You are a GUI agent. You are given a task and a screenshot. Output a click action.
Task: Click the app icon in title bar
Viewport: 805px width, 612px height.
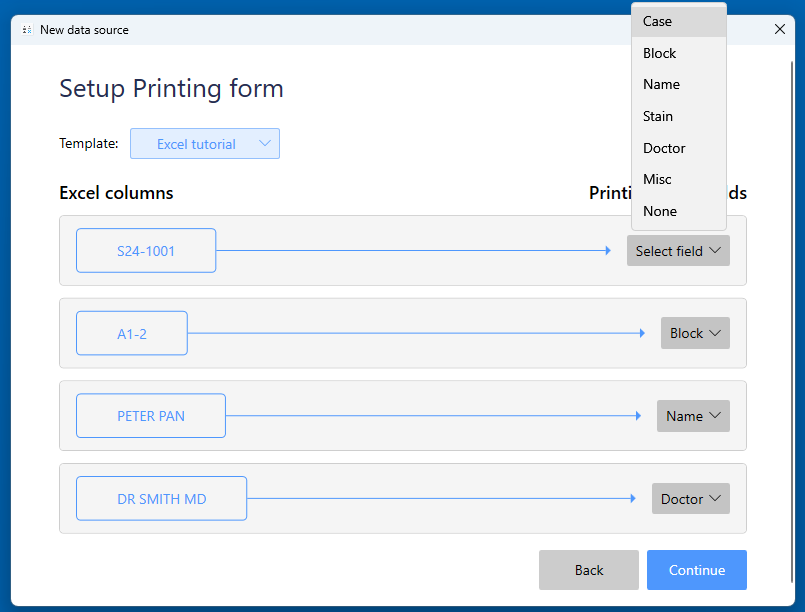click(x=27, y=30)
